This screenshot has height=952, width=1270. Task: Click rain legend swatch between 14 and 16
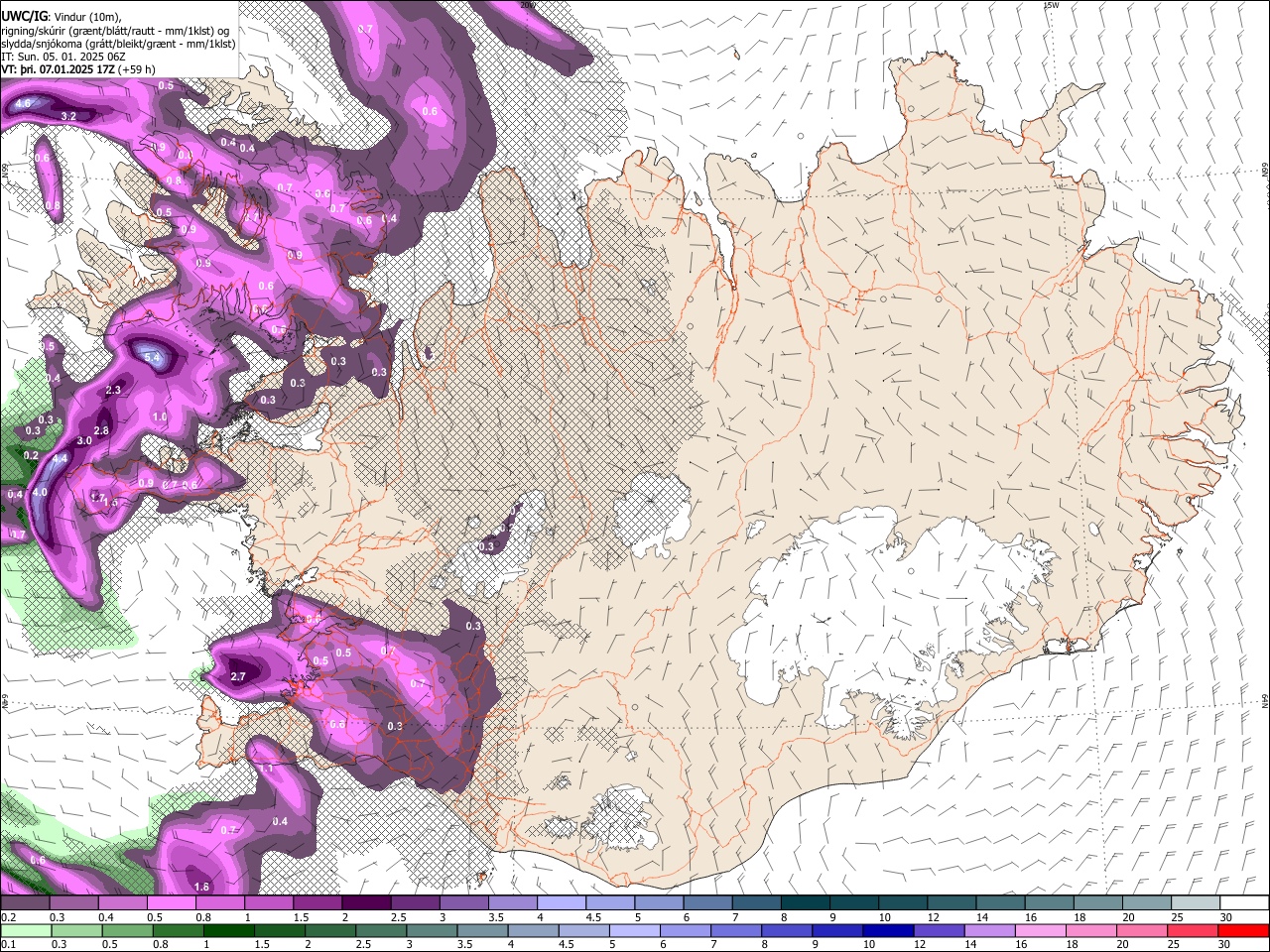pos(990,930)
